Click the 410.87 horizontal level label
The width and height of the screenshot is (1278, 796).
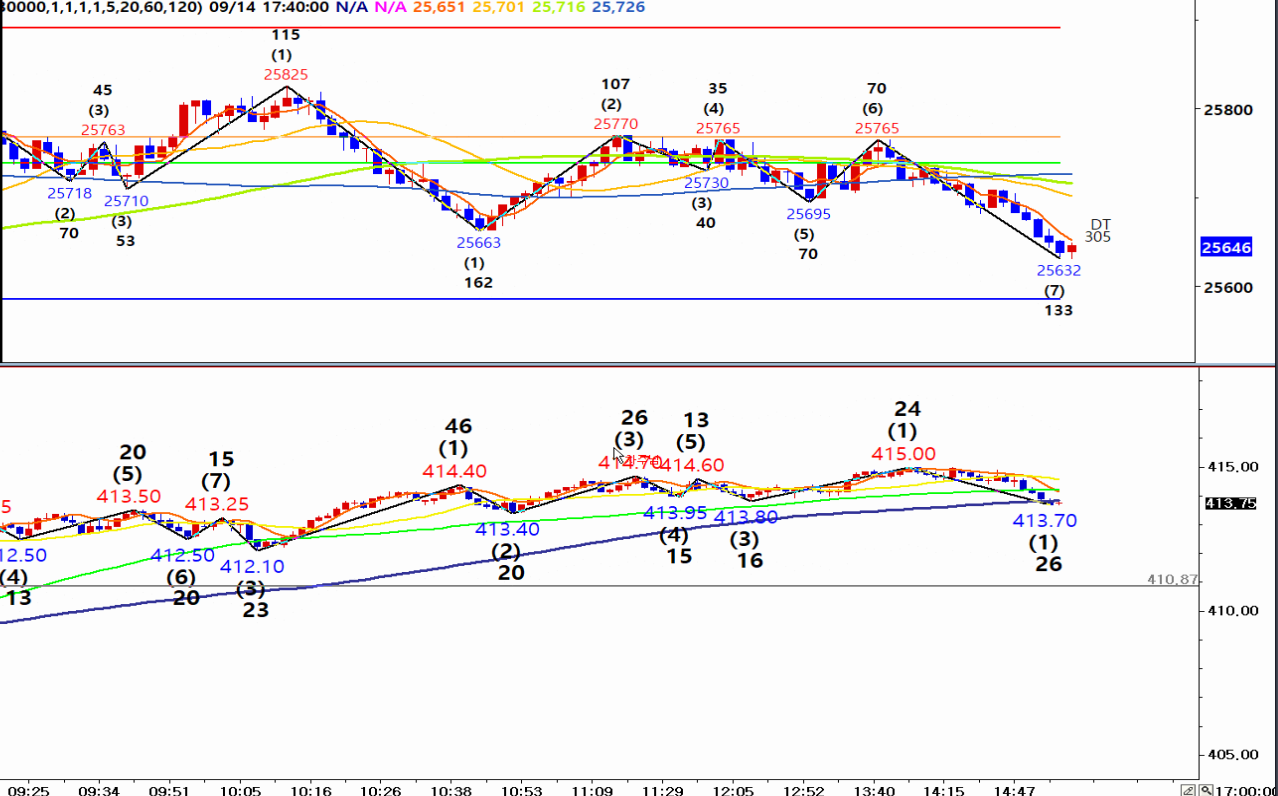(1172, 579)
